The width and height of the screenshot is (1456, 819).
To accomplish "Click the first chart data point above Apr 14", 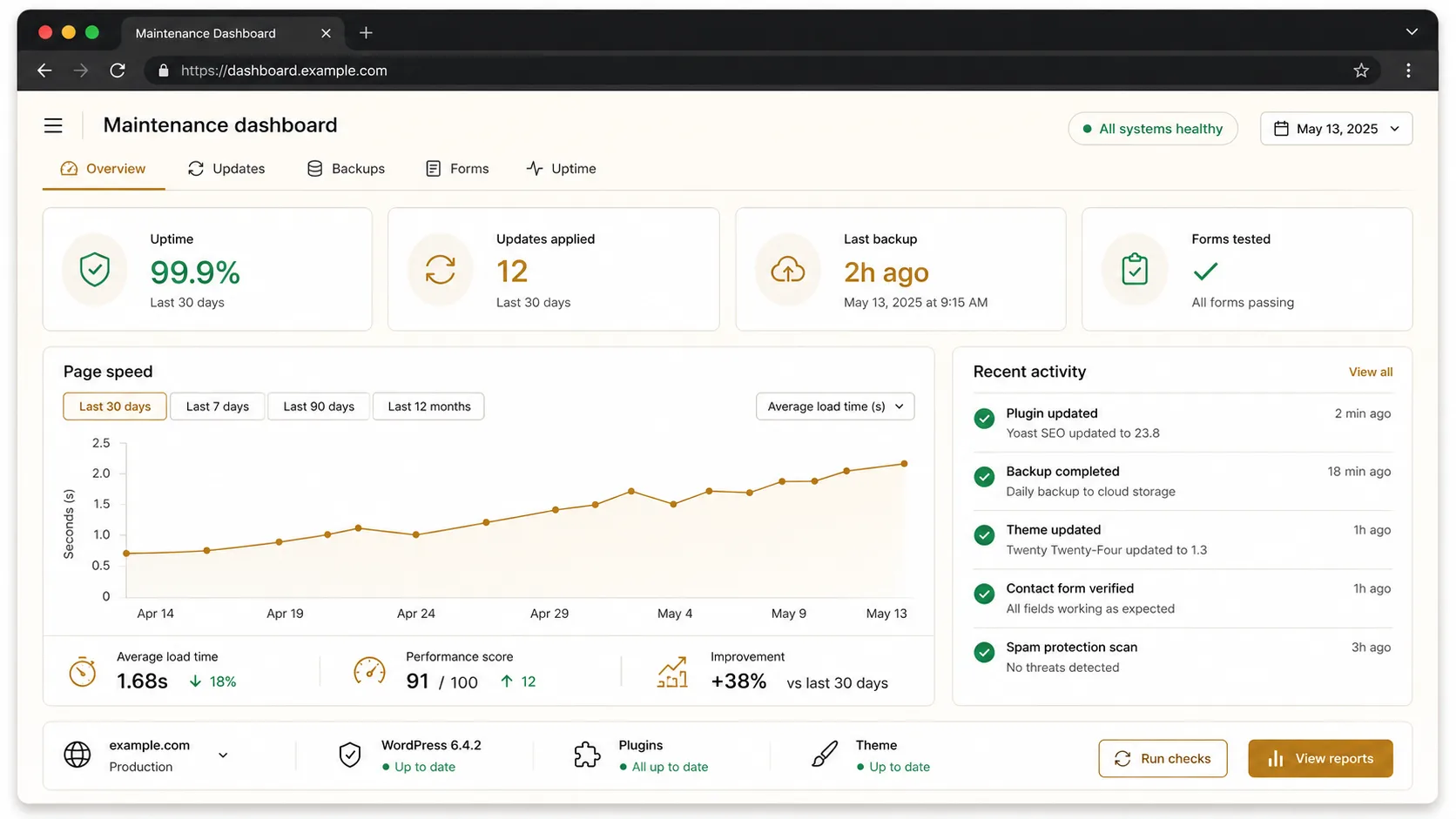I will (x=127, y=554).
